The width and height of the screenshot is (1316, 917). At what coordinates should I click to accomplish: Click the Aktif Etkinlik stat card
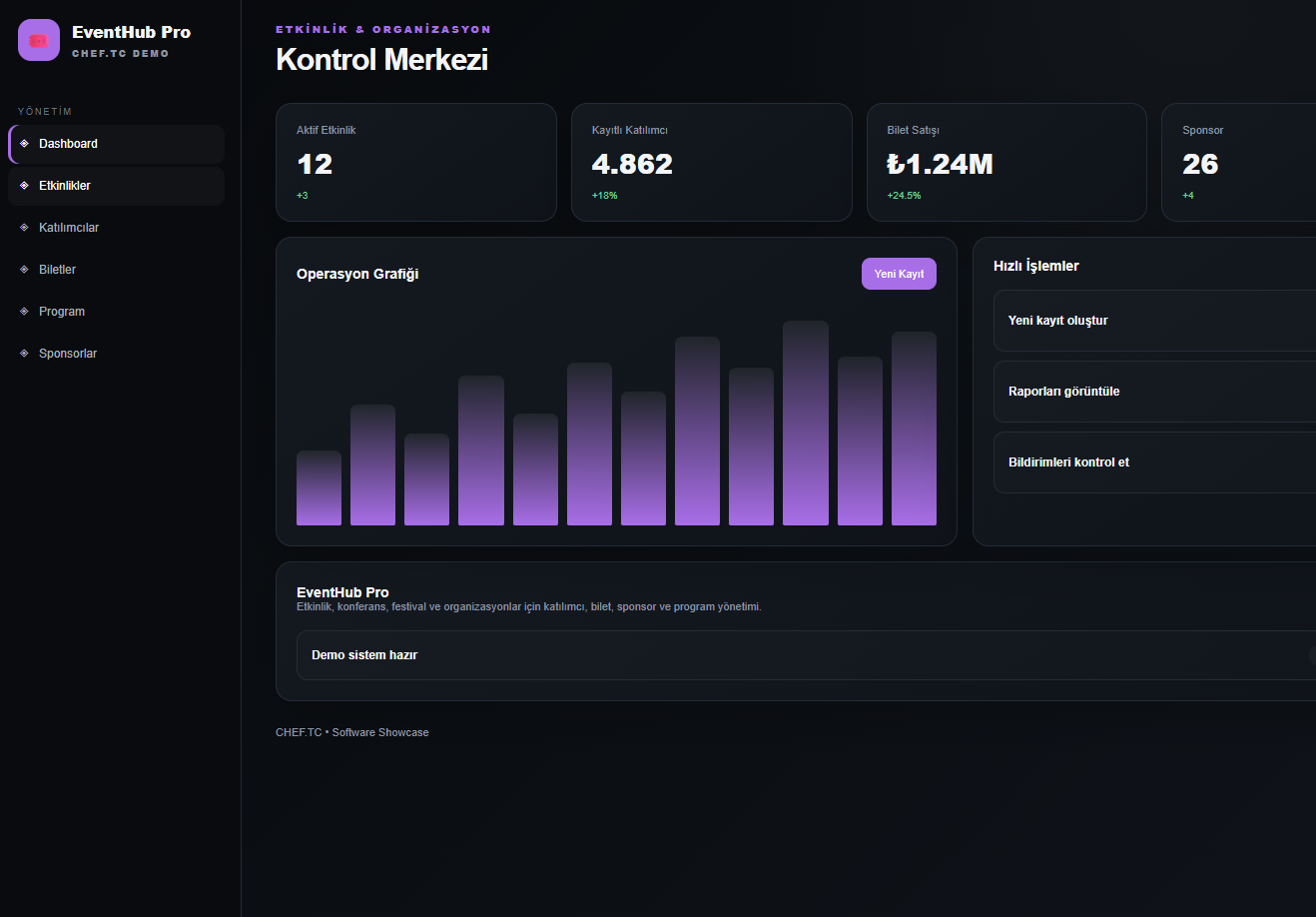pos(416,162)
